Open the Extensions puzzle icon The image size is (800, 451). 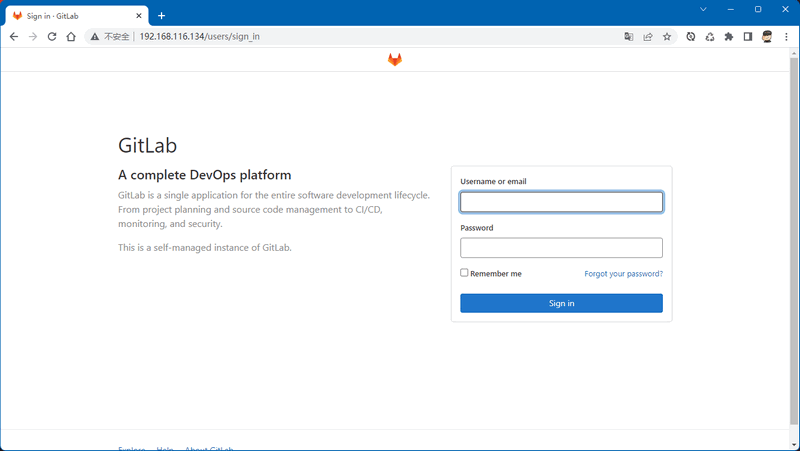[x=729, y=37]
